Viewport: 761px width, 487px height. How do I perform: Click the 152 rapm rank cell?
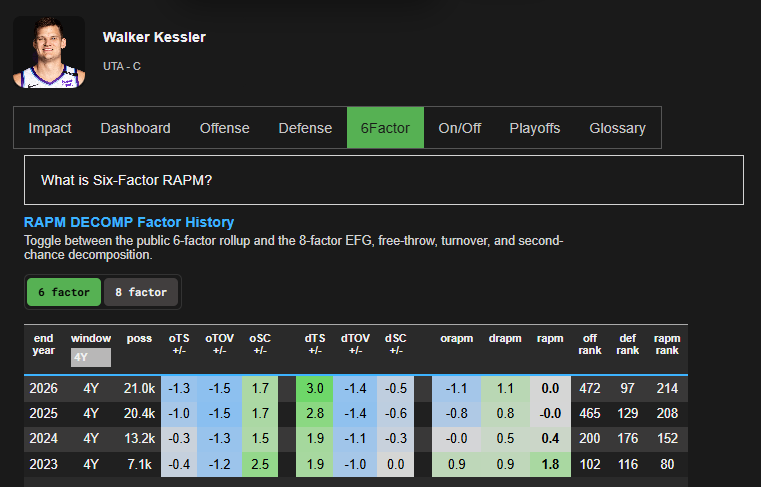pos(667,439)
